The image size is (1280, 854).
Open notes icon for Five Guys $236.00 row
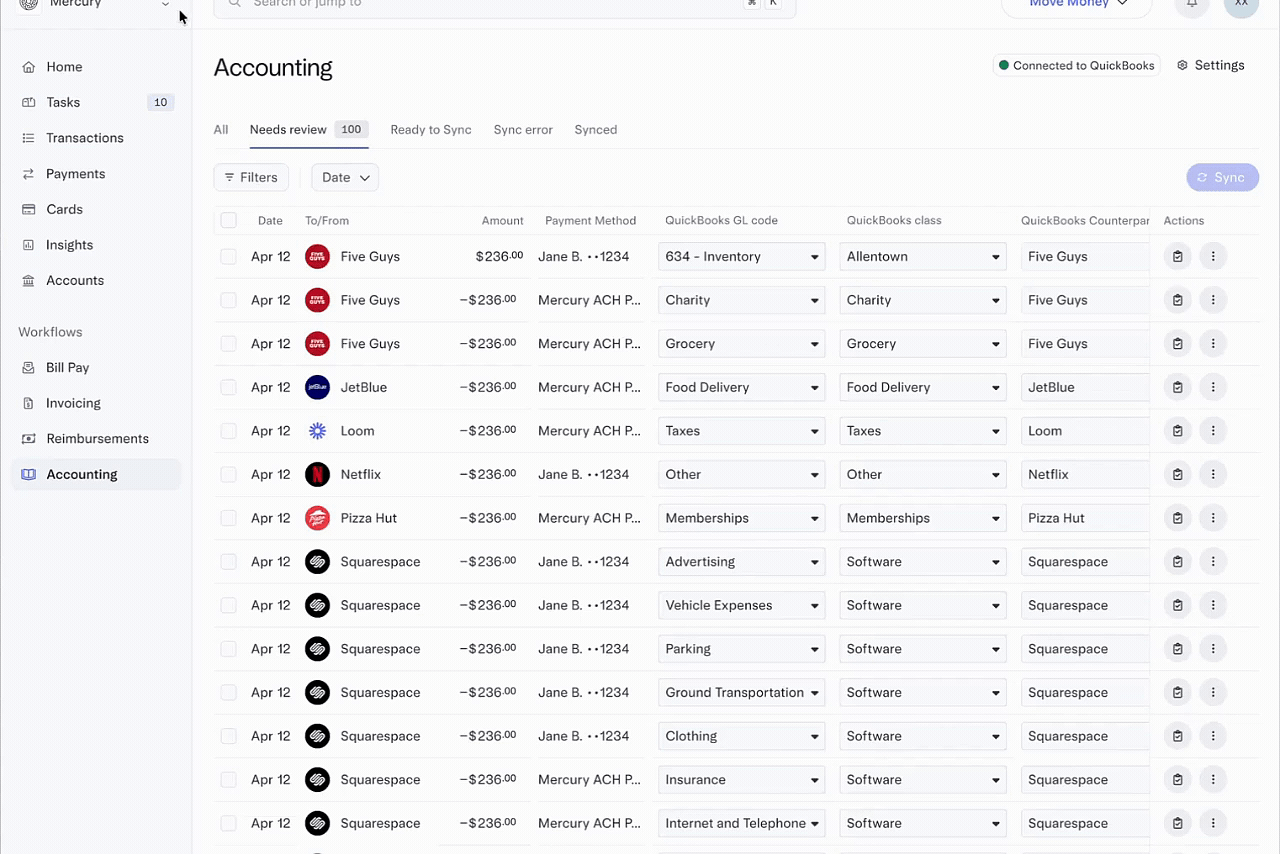click(1178, 257)
